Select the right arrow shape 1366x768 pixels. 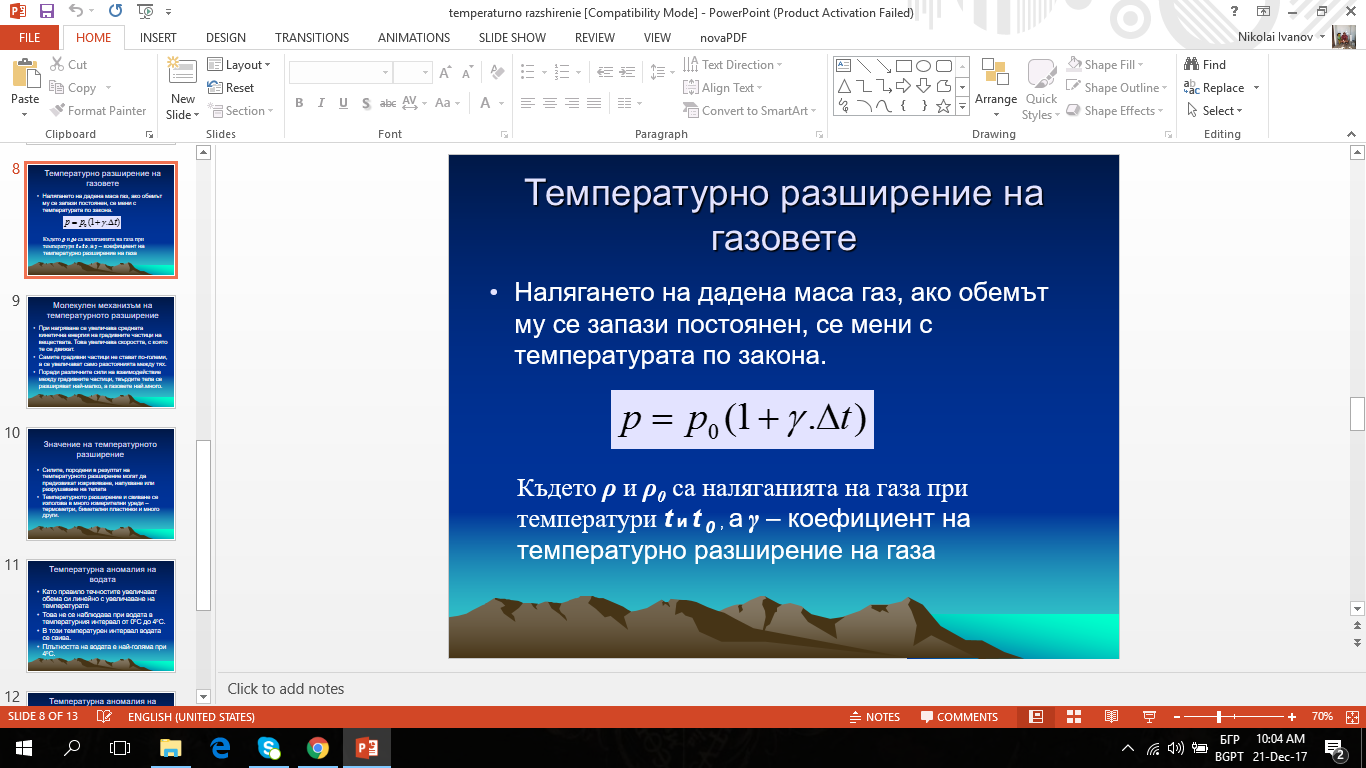coord(904,86)
